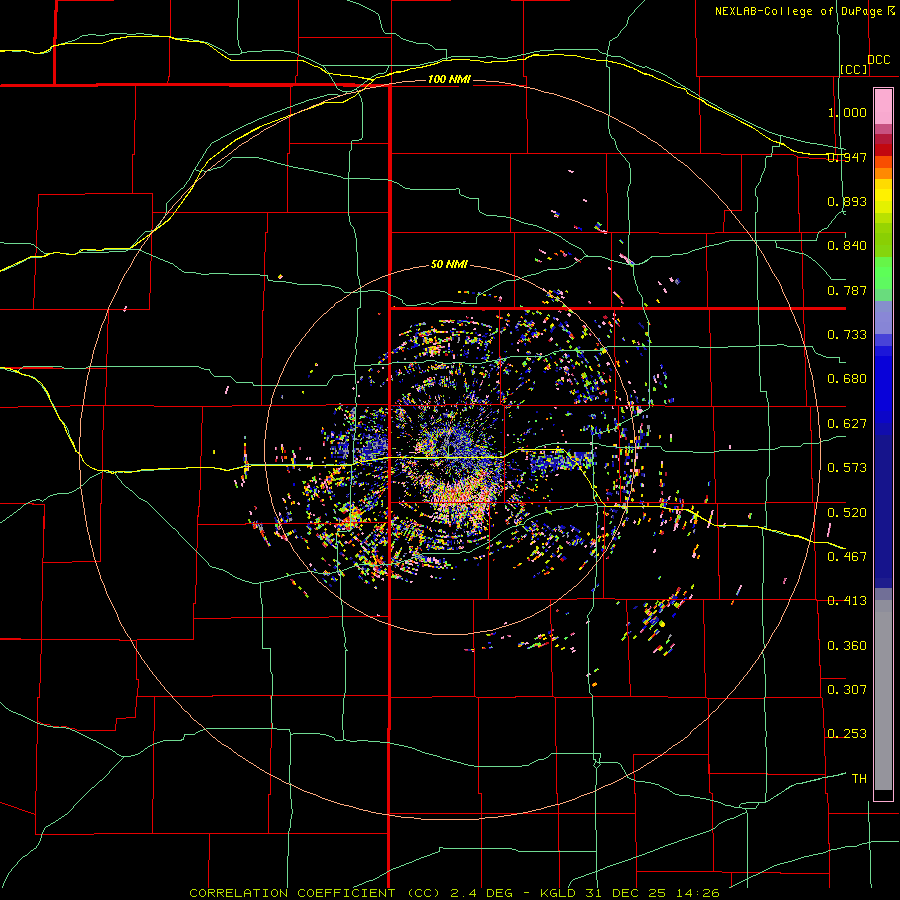Click the red segment of the color bar
900x900 pixels.
(x=883, y=149)
